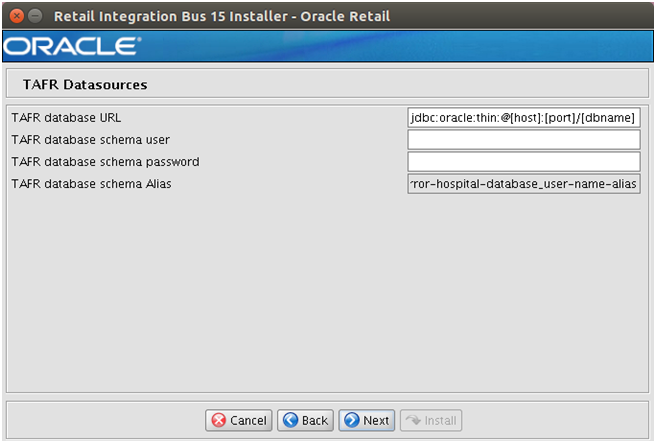Close the installer window with red button
The width and height of the screenshot is (656, 443).
pos(17,16)
